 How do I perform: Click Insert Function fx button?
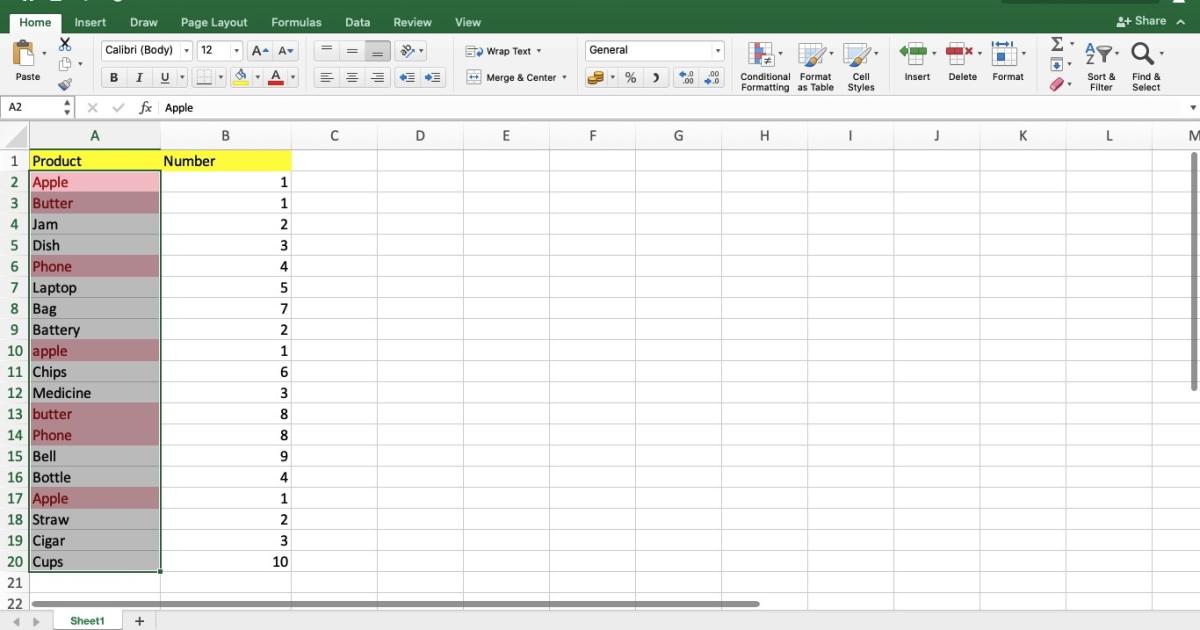tap(145, 107)
